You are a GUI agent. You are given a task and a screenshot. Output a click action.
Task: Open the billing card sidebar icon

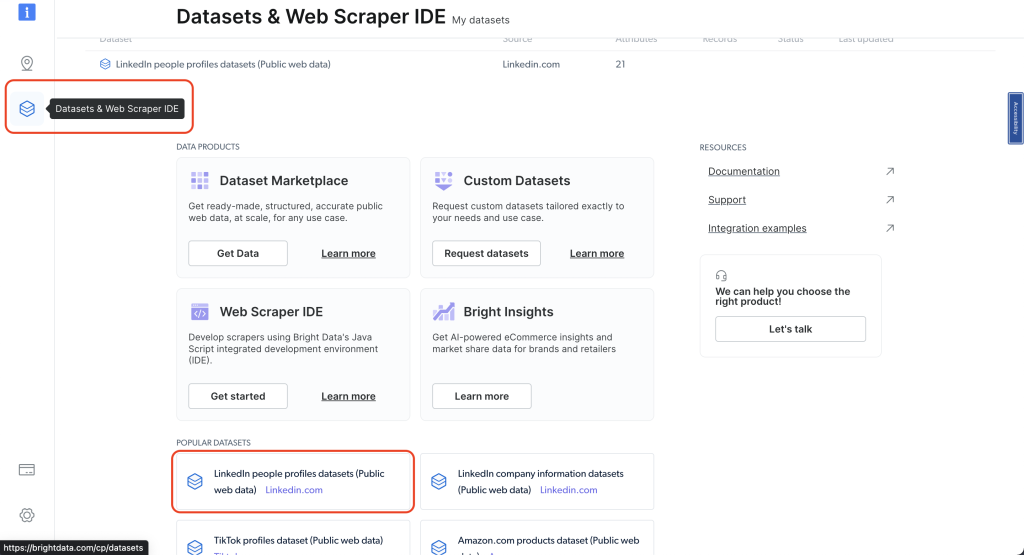click(x=27, y=470)
